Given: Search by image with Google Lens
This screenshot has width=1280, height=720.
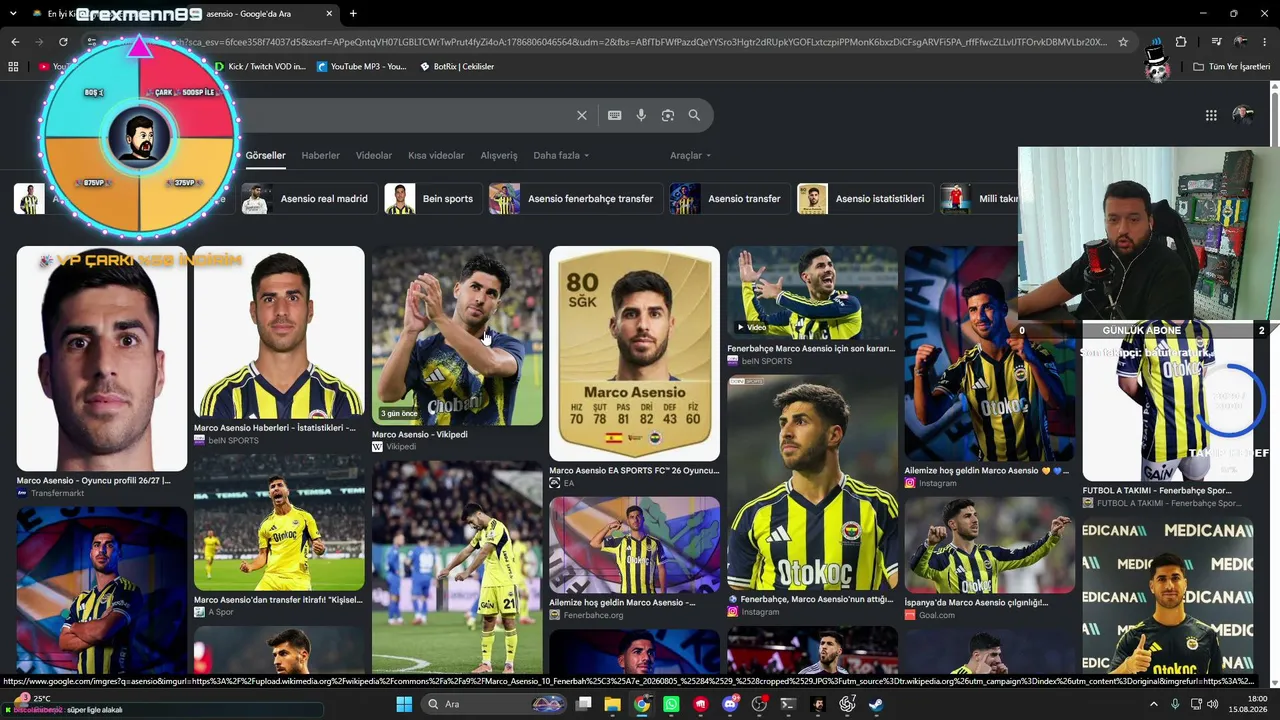Looking at the screenshot, I should [x=668, y=115].
